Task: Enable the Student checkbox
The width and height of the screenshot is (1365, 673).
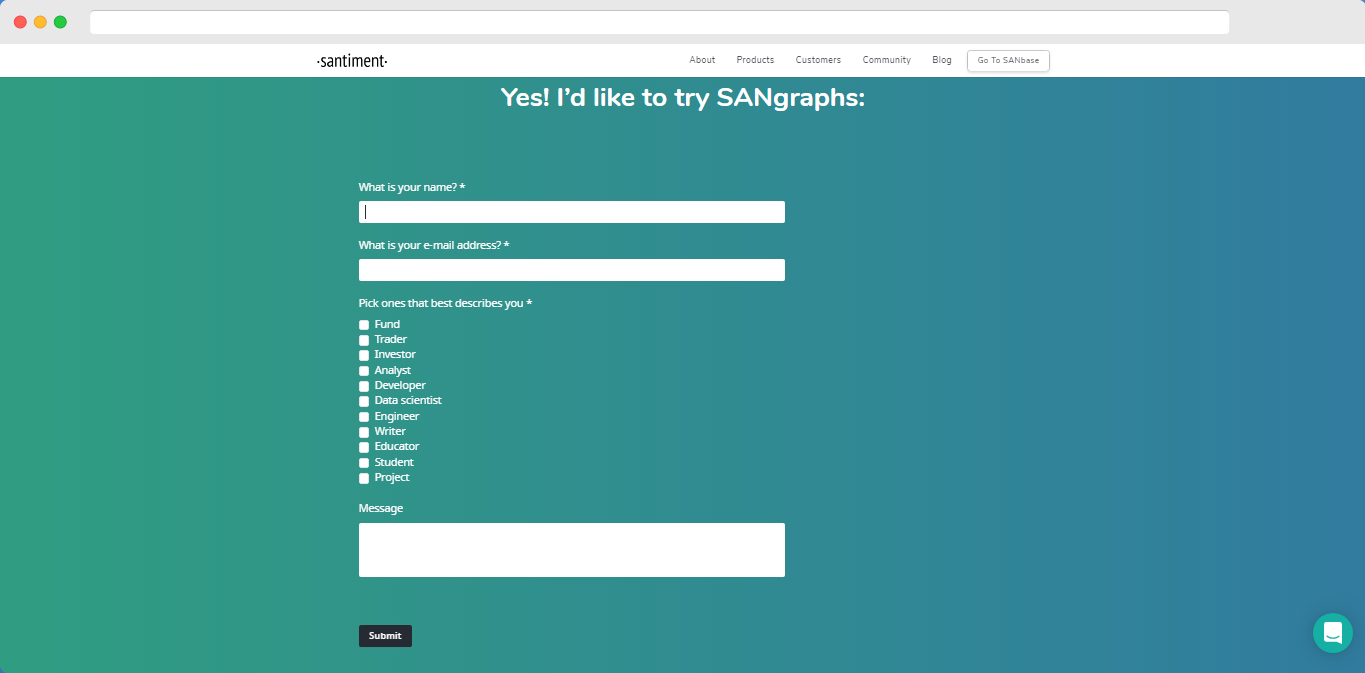Action: (x=364, y=463)
